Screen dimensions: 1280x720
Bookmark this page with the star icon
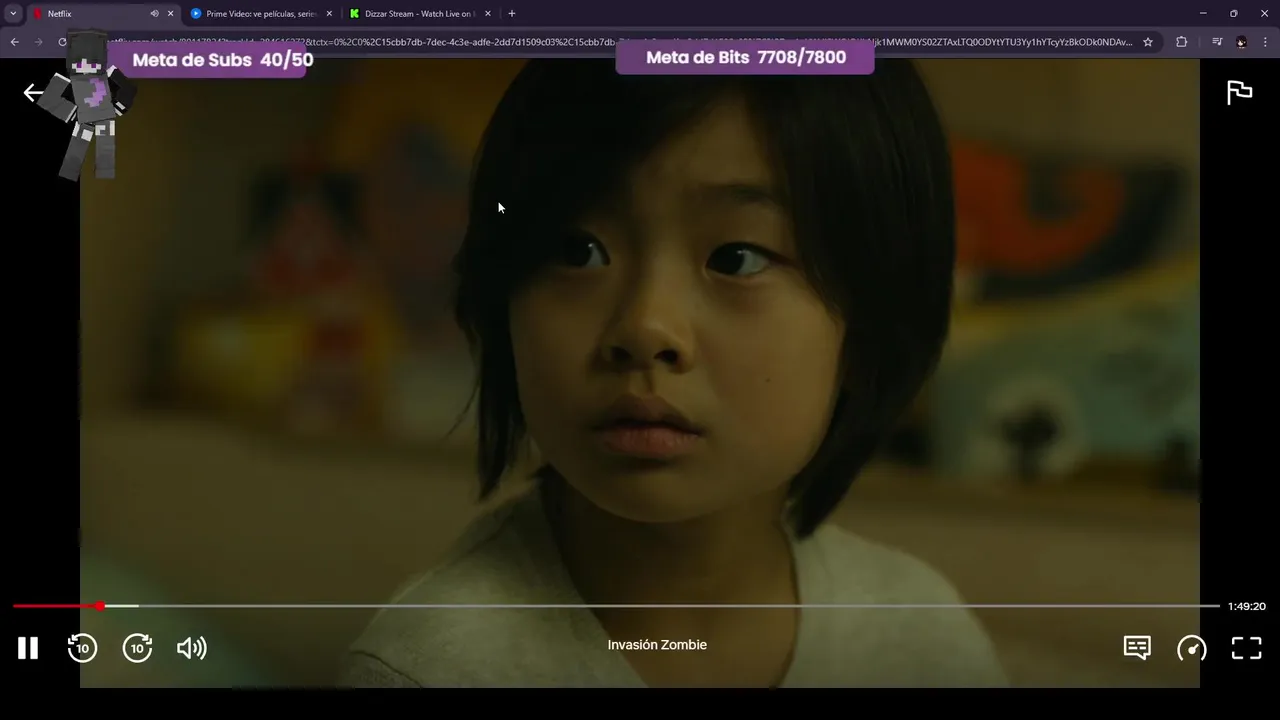(1148, 42)
